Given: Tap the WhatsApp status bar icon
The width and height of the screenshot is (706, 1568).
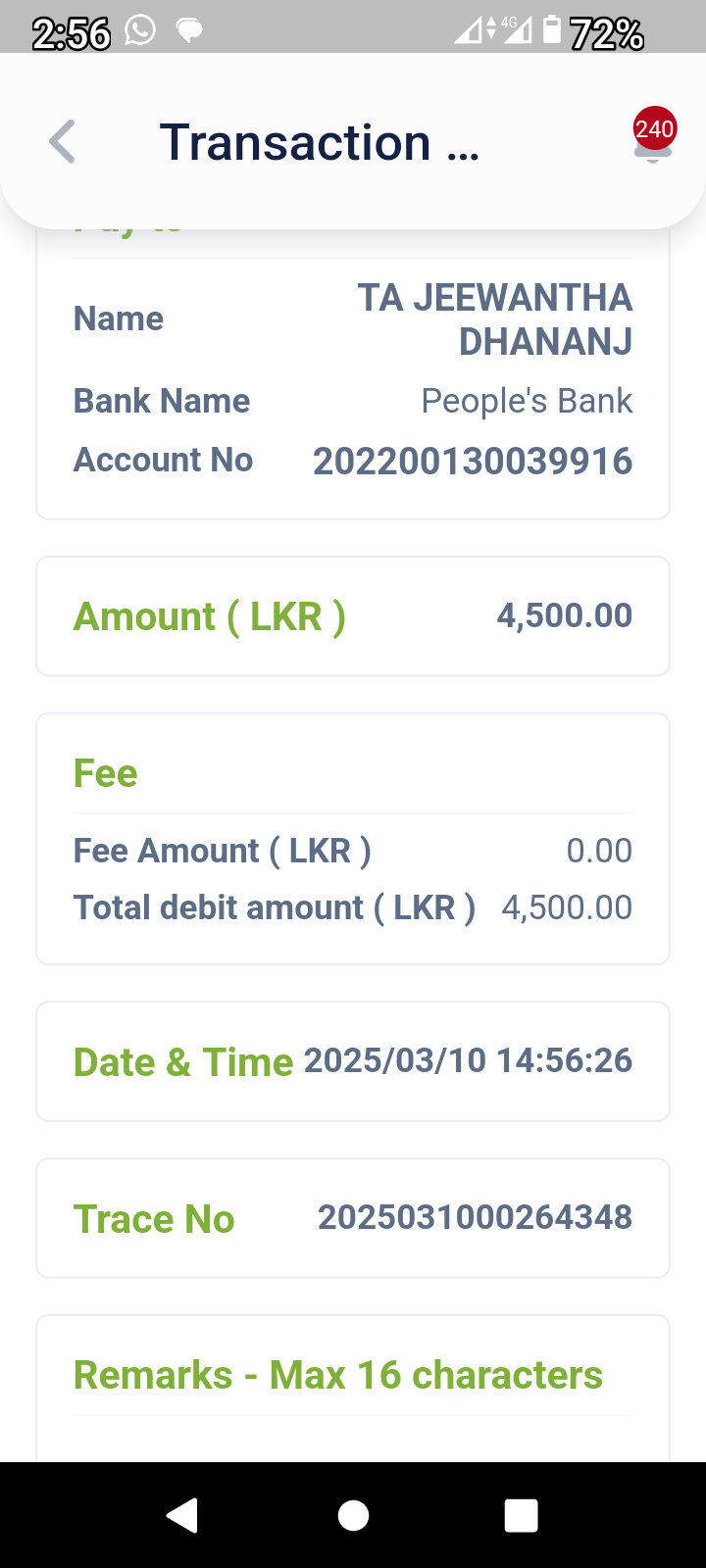Looking at the screenshot, I should coord(140,31).
